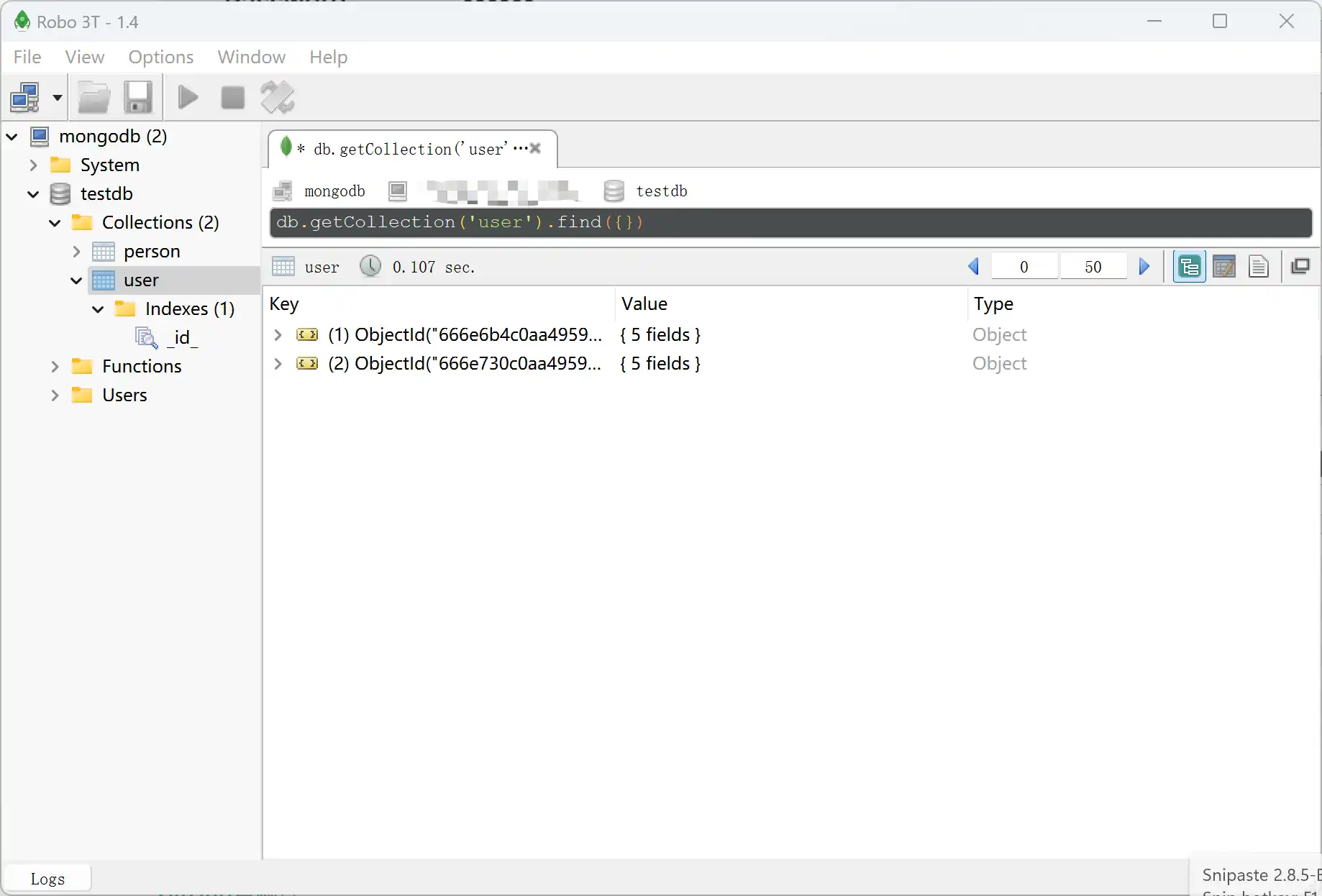Select the mongodb (2) connection in tree

113,136
